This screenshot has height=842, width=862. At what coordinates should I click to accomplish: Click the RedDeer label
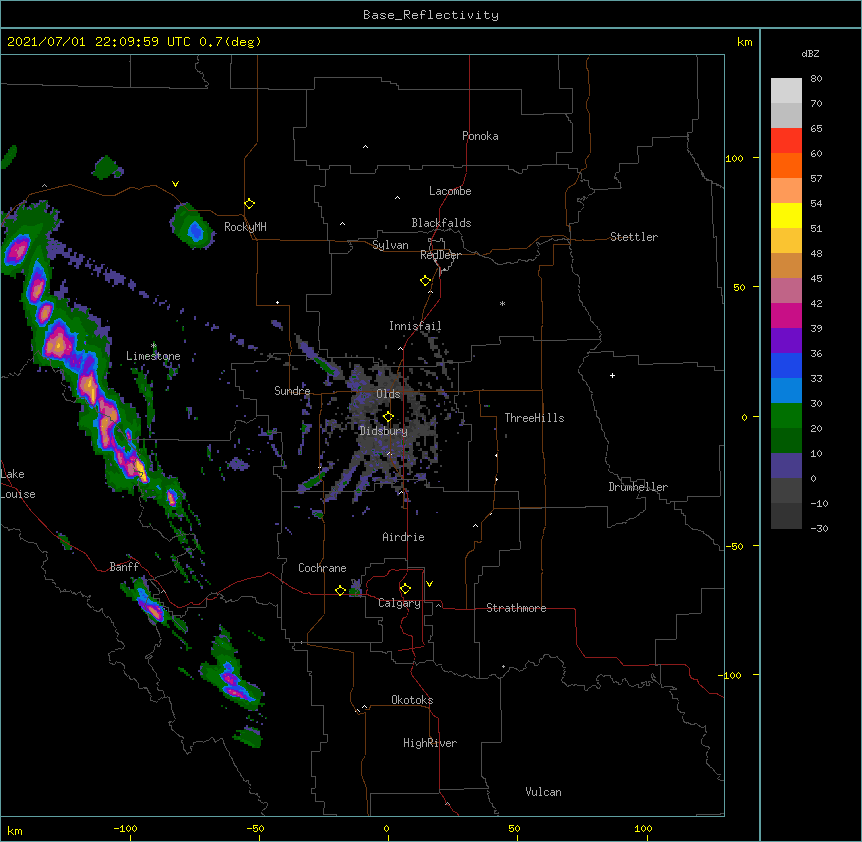(440, 255)
